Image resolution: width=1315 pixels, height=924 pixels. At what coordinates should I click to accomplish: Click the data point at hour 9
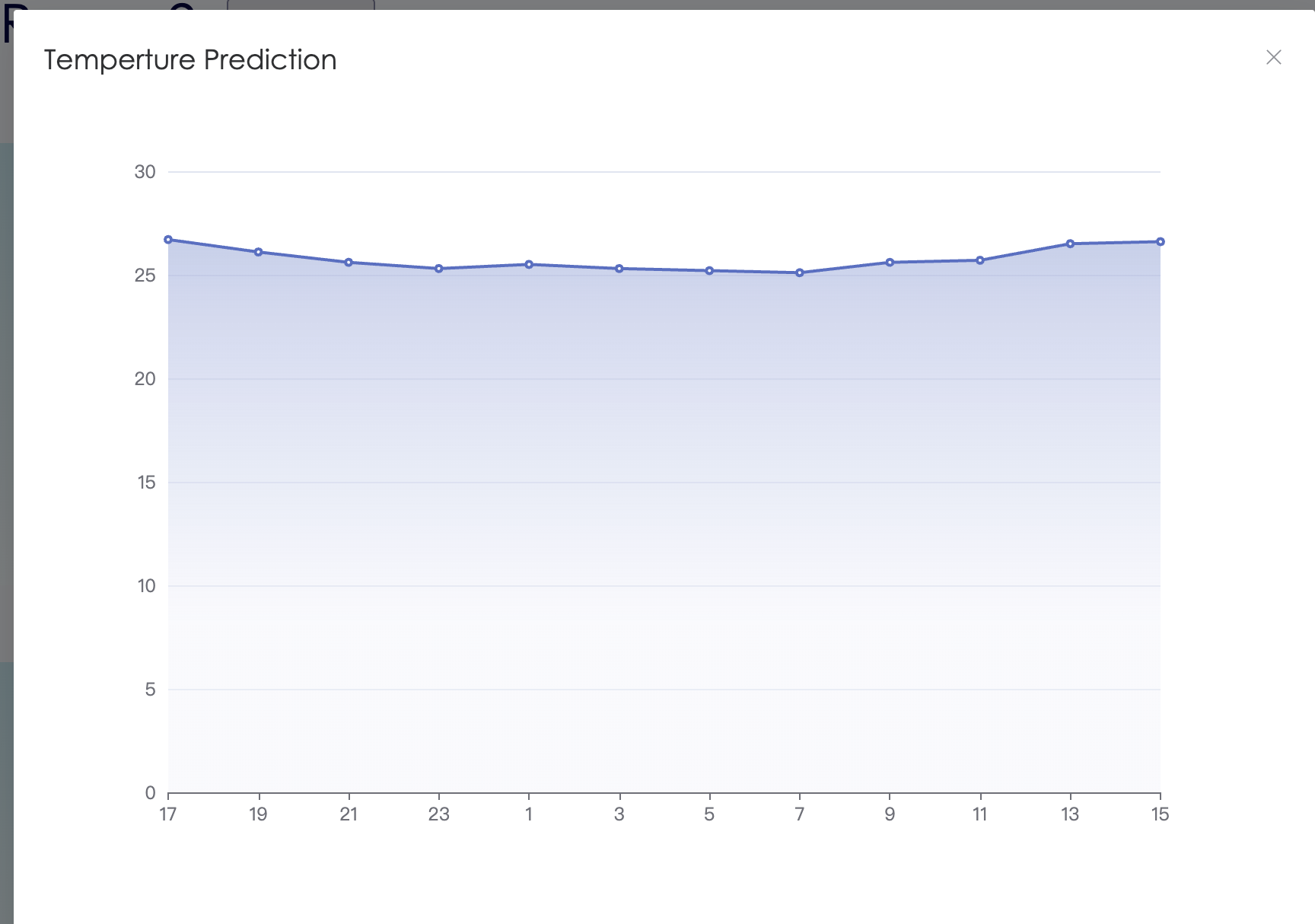(x=890, y=263)
